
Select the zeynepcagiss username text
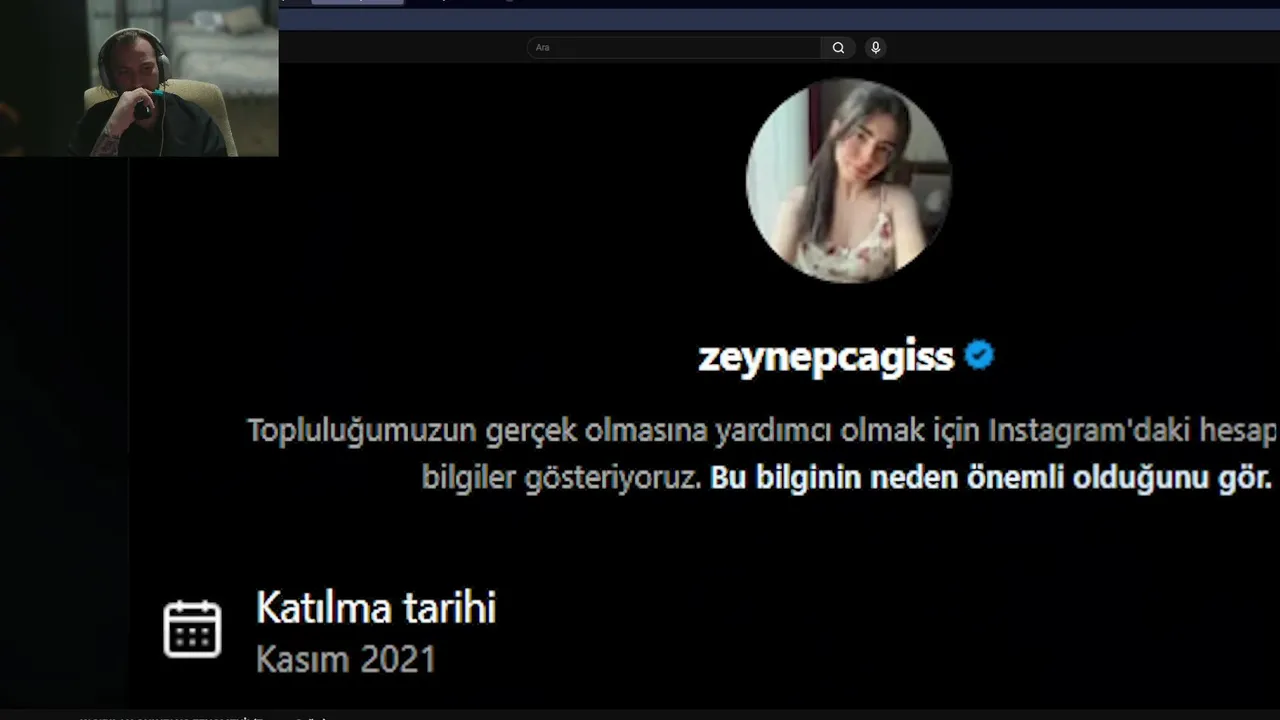click(x=826, y=357)
